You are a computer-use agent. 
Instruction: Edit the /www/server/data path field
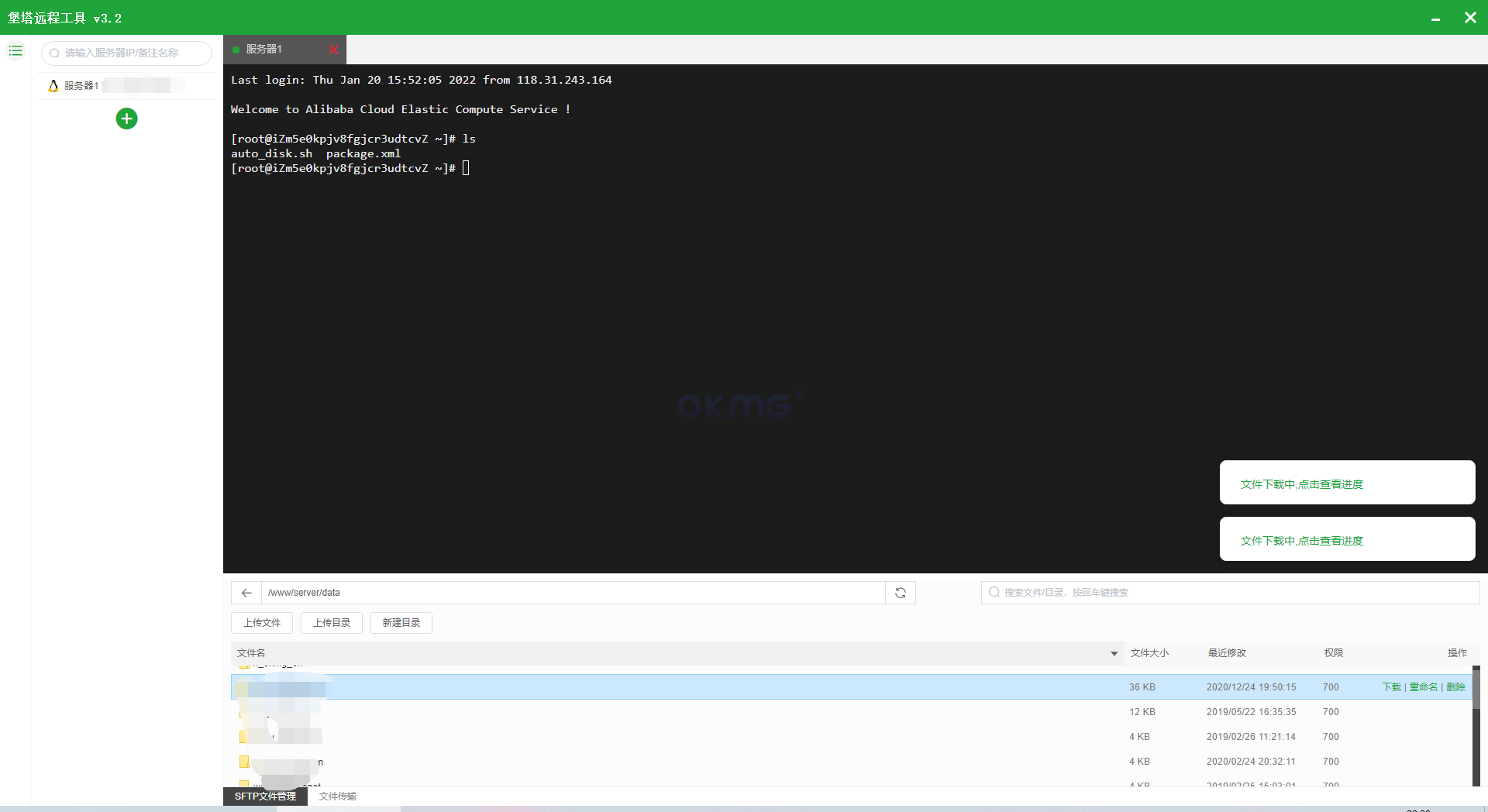click(x=573, y=593)
